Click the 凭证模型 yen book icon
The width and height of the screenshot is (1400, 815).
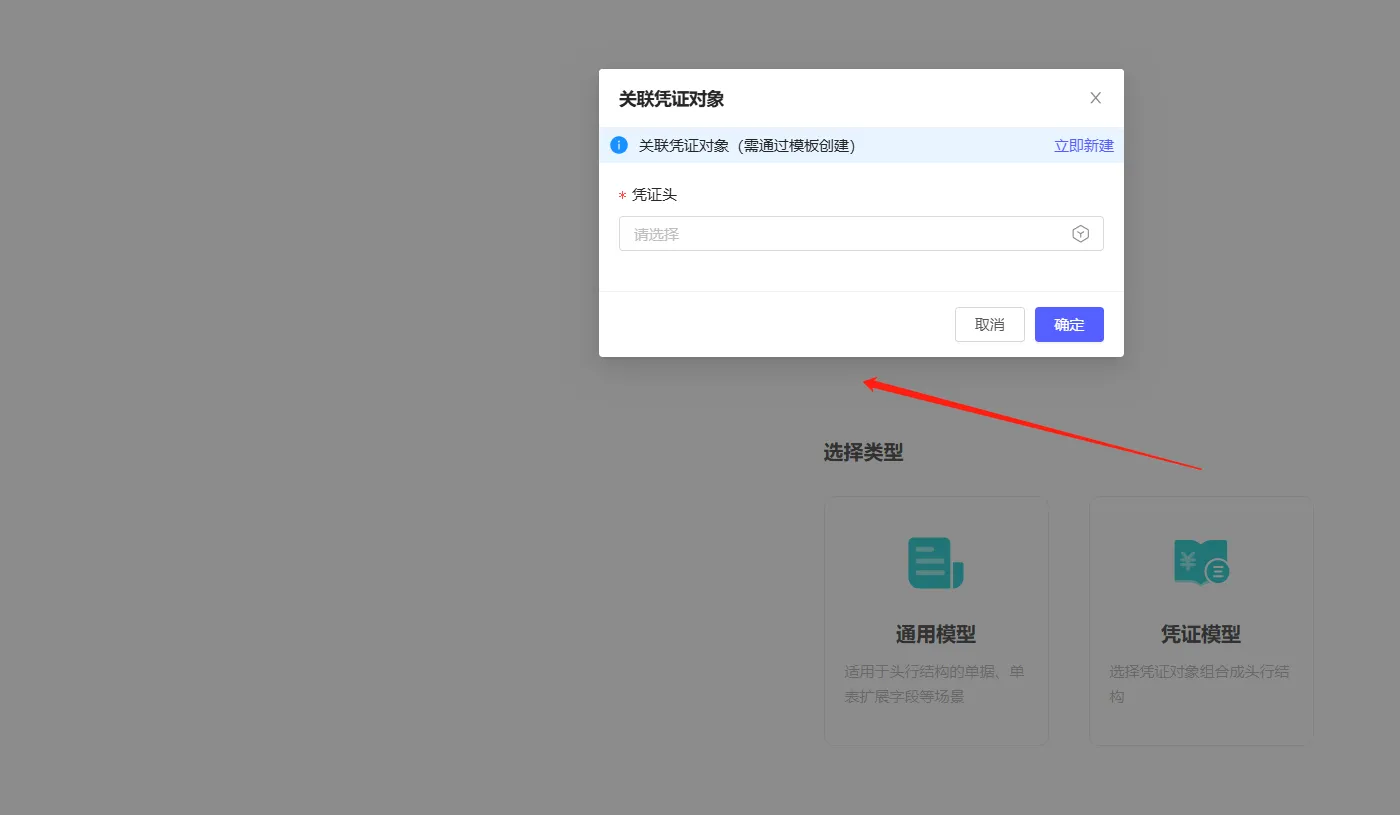point(1200,563)
